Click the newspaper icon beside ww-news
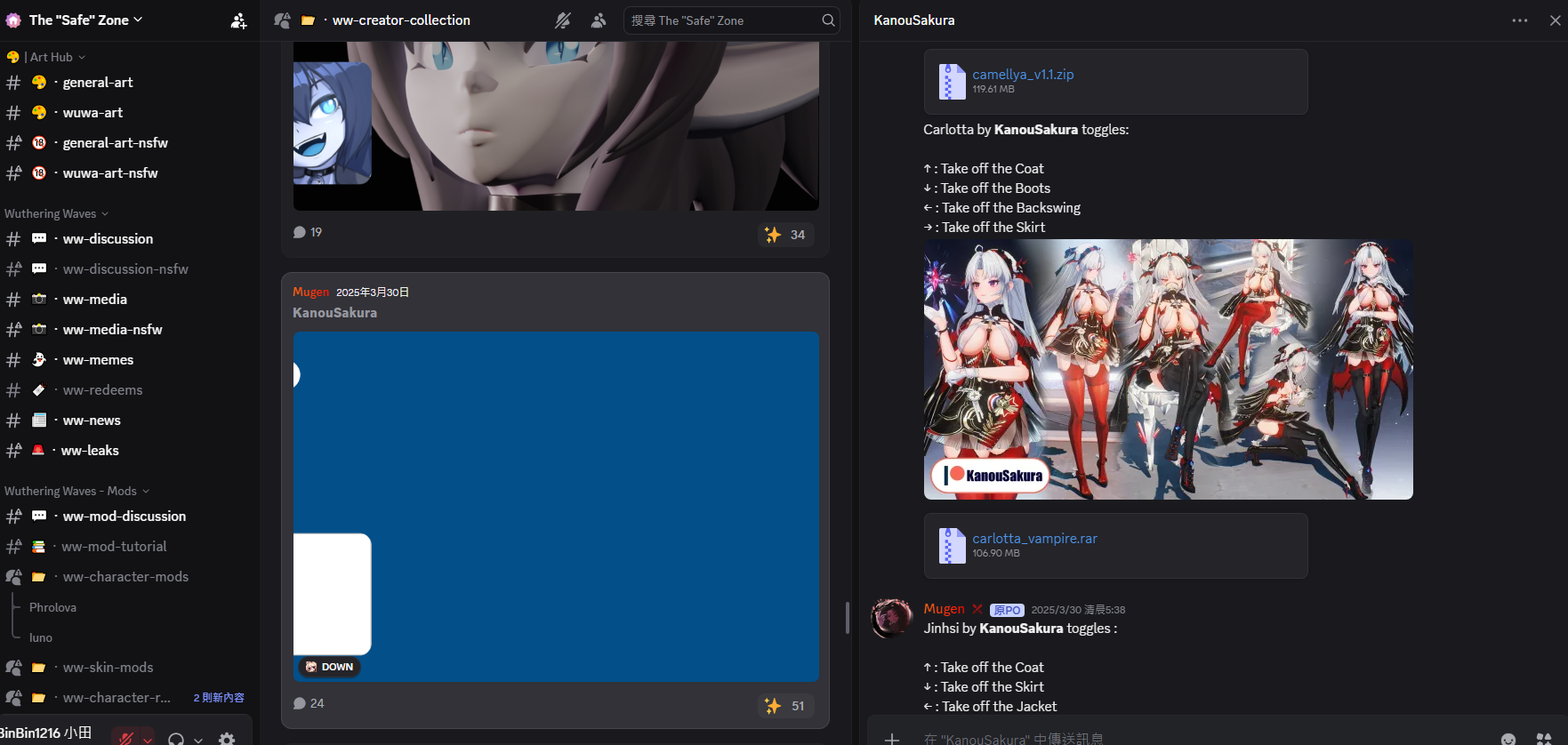 click(39, 421)
